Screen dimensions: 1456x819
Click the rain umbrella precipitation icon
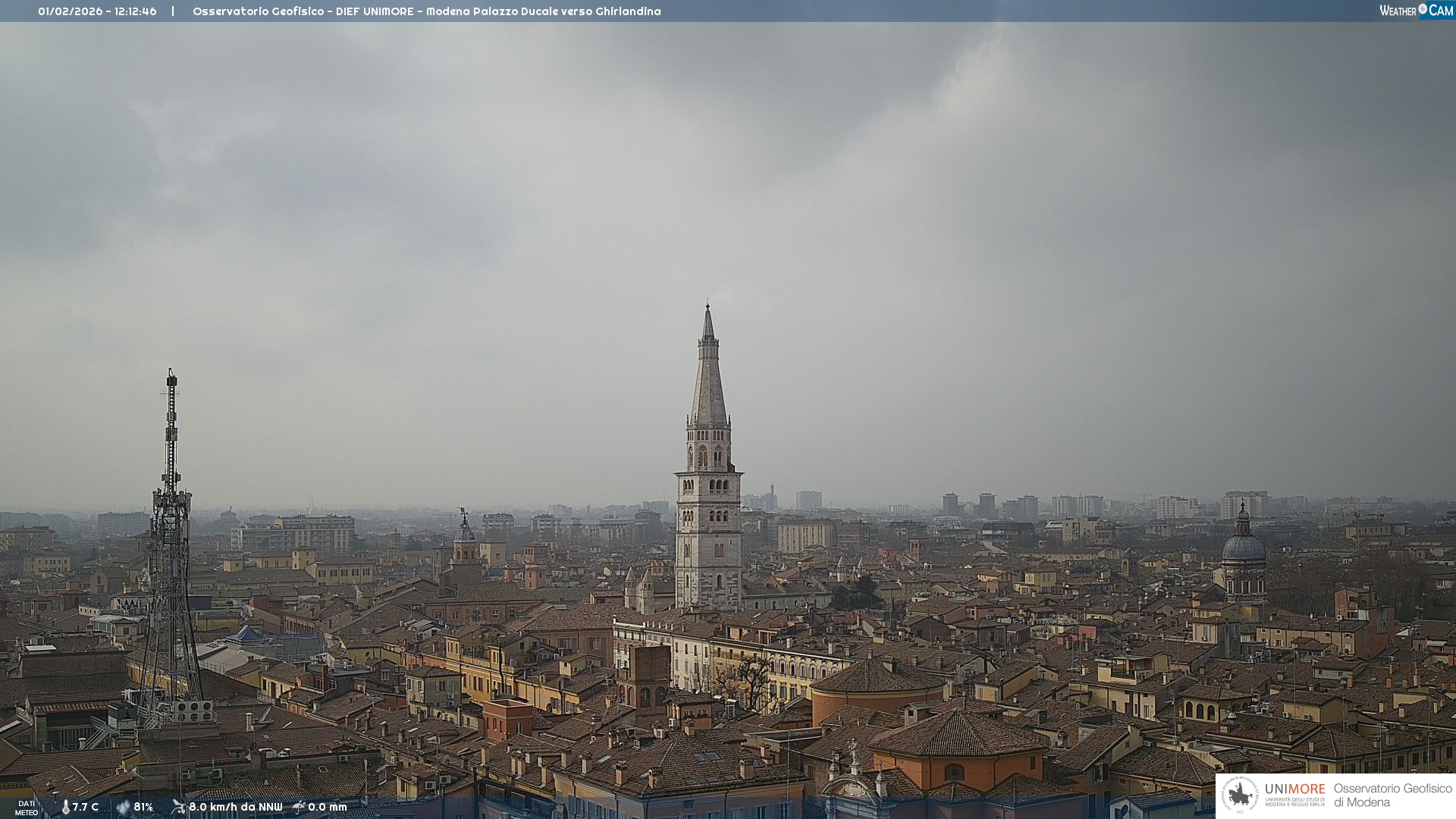point(299,807)
